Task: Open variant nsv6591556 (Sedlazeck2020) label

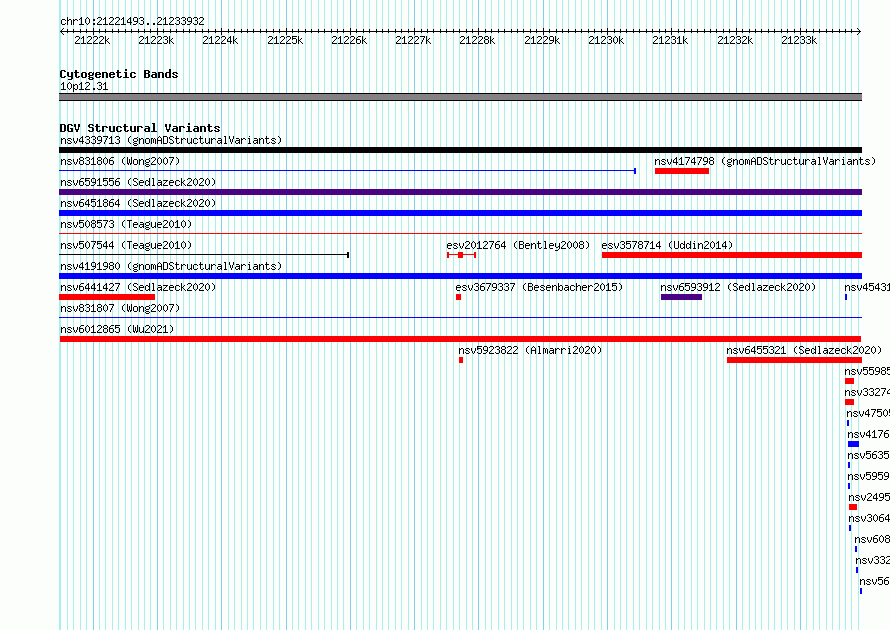Action: coord(138,182)
